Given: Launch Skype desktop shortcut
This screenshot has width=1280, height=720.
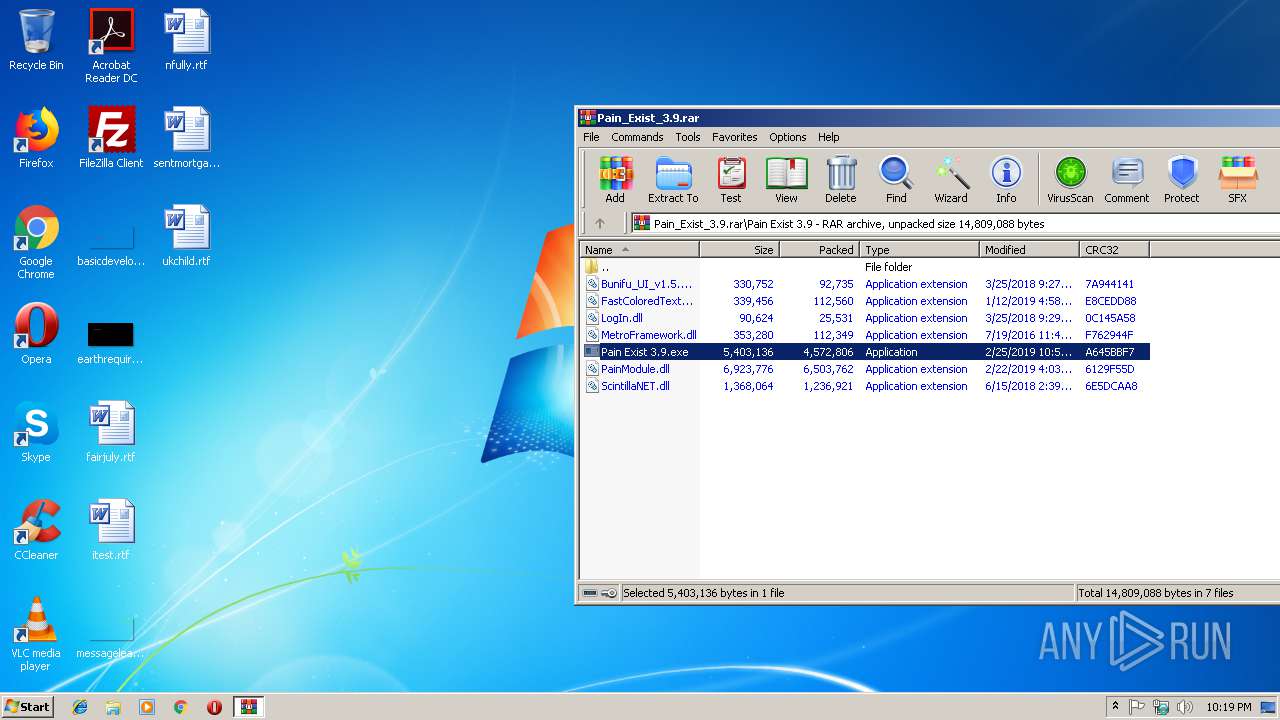Looking at the screenshot, I should click(36, 432).
